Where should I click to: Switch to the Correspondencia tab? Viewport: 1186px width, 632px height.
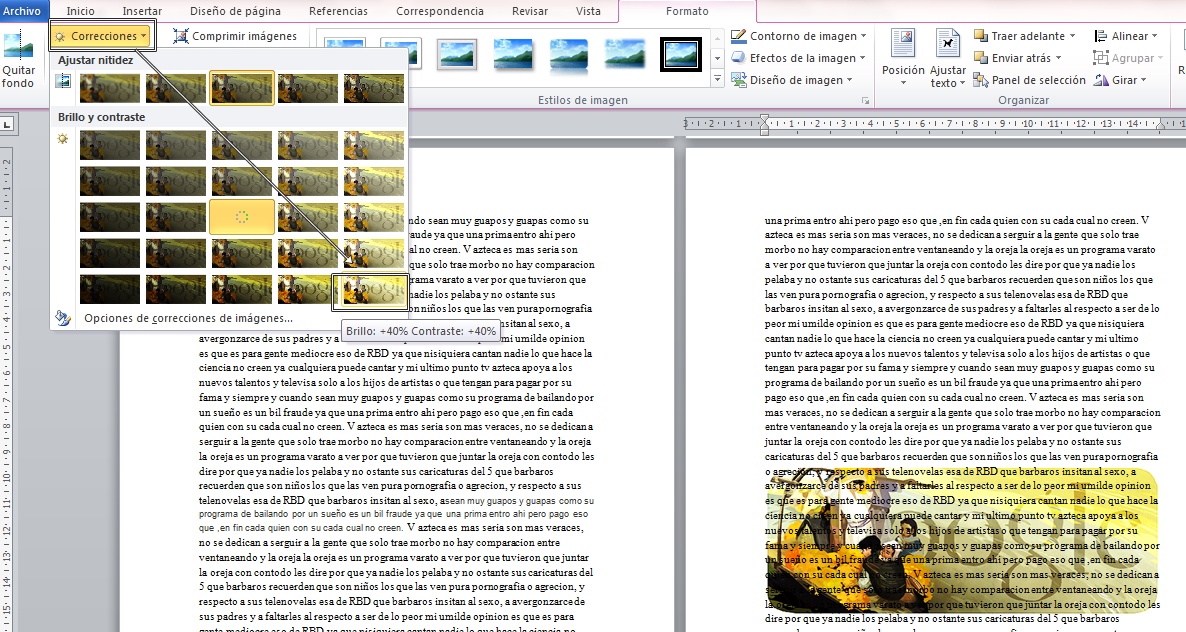(440, 11)
